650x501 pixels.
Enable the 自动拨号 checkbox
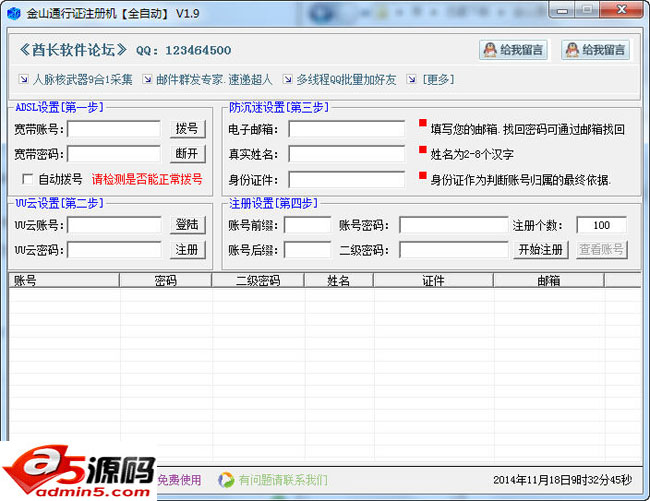coord(27,179)
